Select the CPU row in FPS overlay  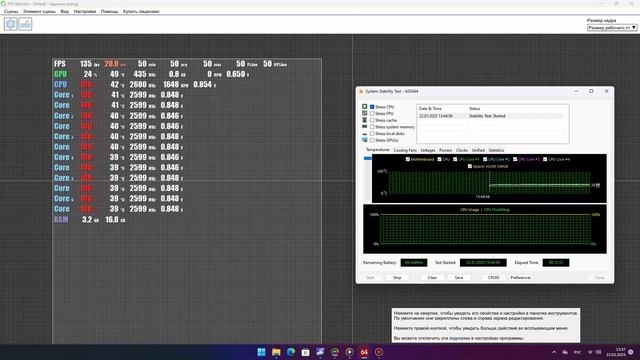click(x=135, y=84)
